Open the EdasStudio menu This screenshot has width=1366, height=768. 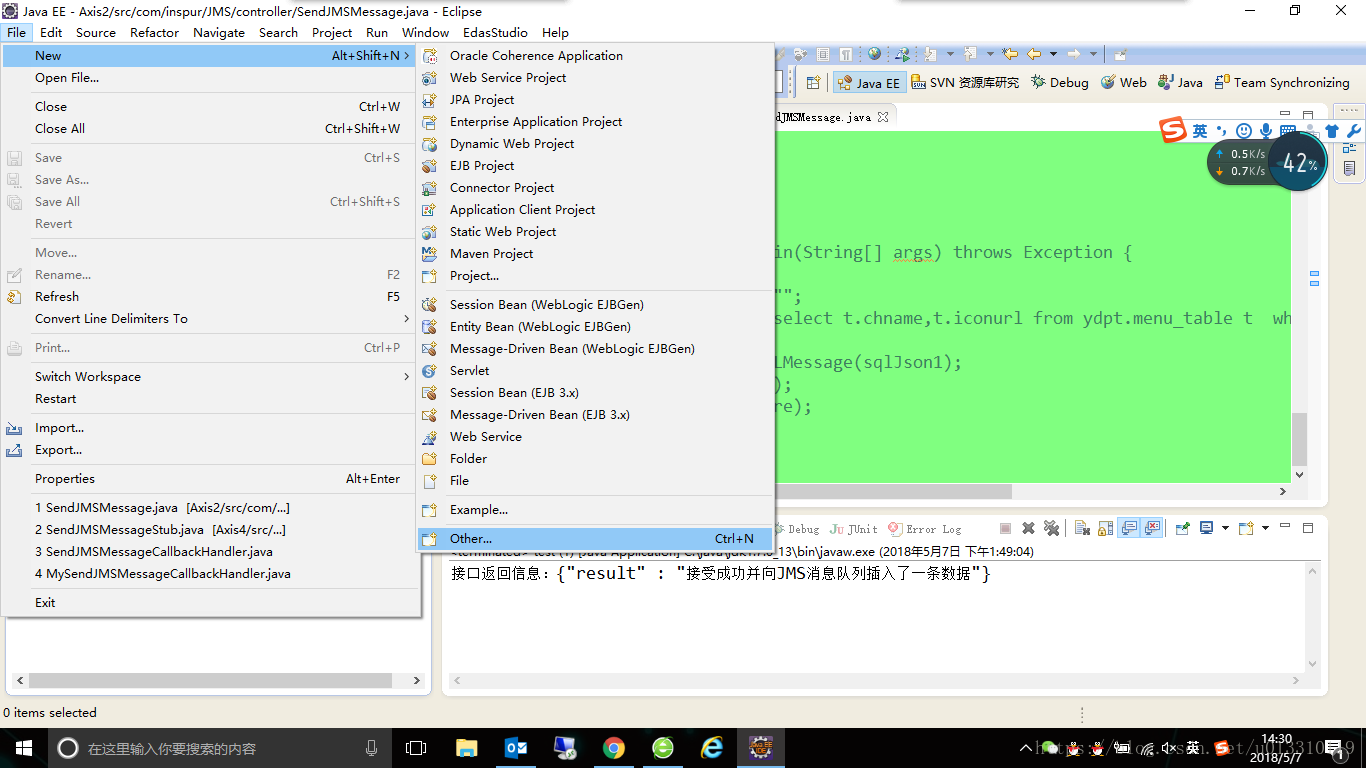pyautogui.click(x=495, y=32)
